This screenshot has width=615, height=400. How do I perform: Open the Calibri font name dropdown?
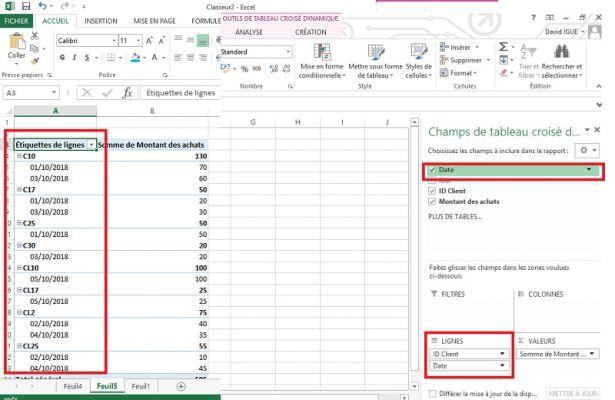click(114, 40)
